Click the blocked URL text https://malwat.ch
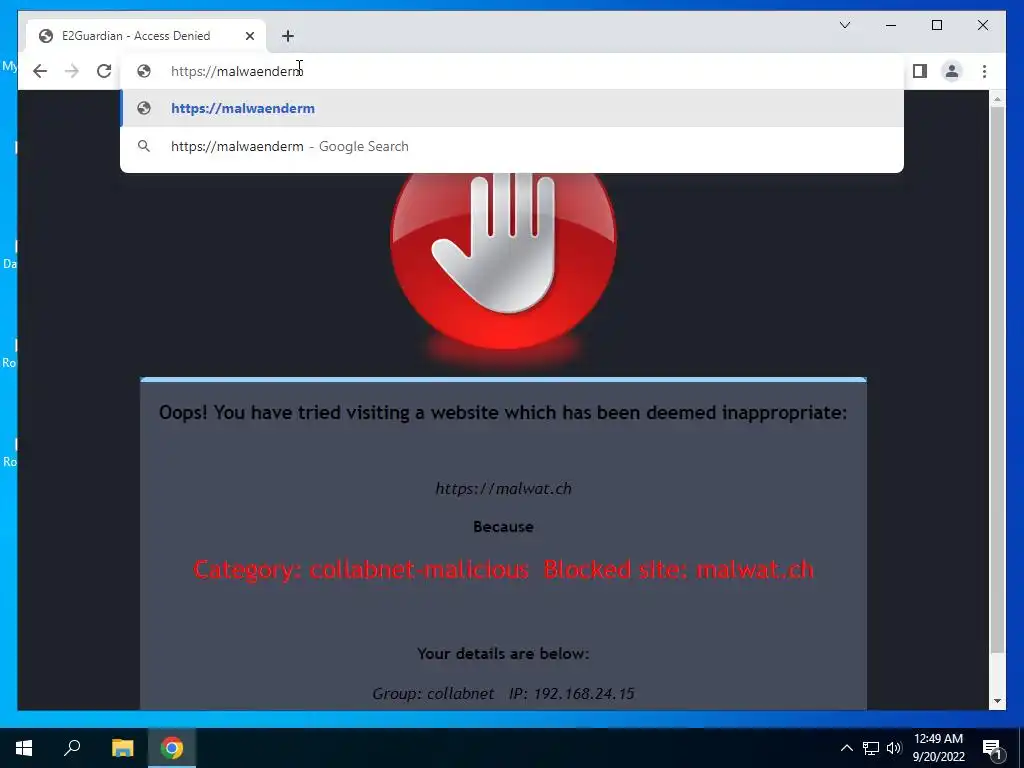Screen dimensions: 1024x768 pyautogui.click(x=504, y=488)
